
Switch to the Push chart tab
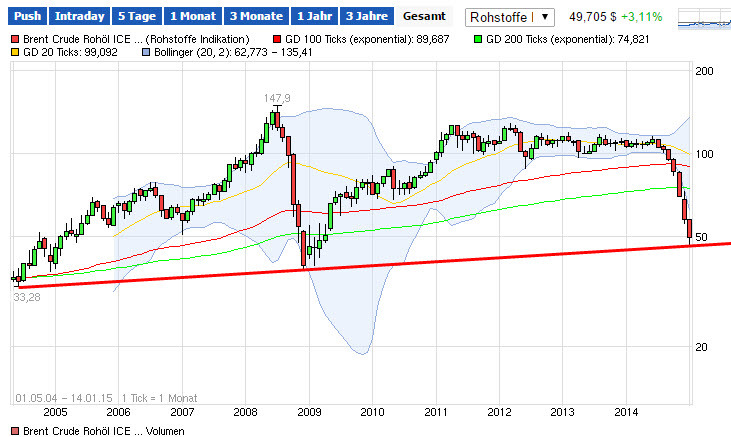pos(27,16)
